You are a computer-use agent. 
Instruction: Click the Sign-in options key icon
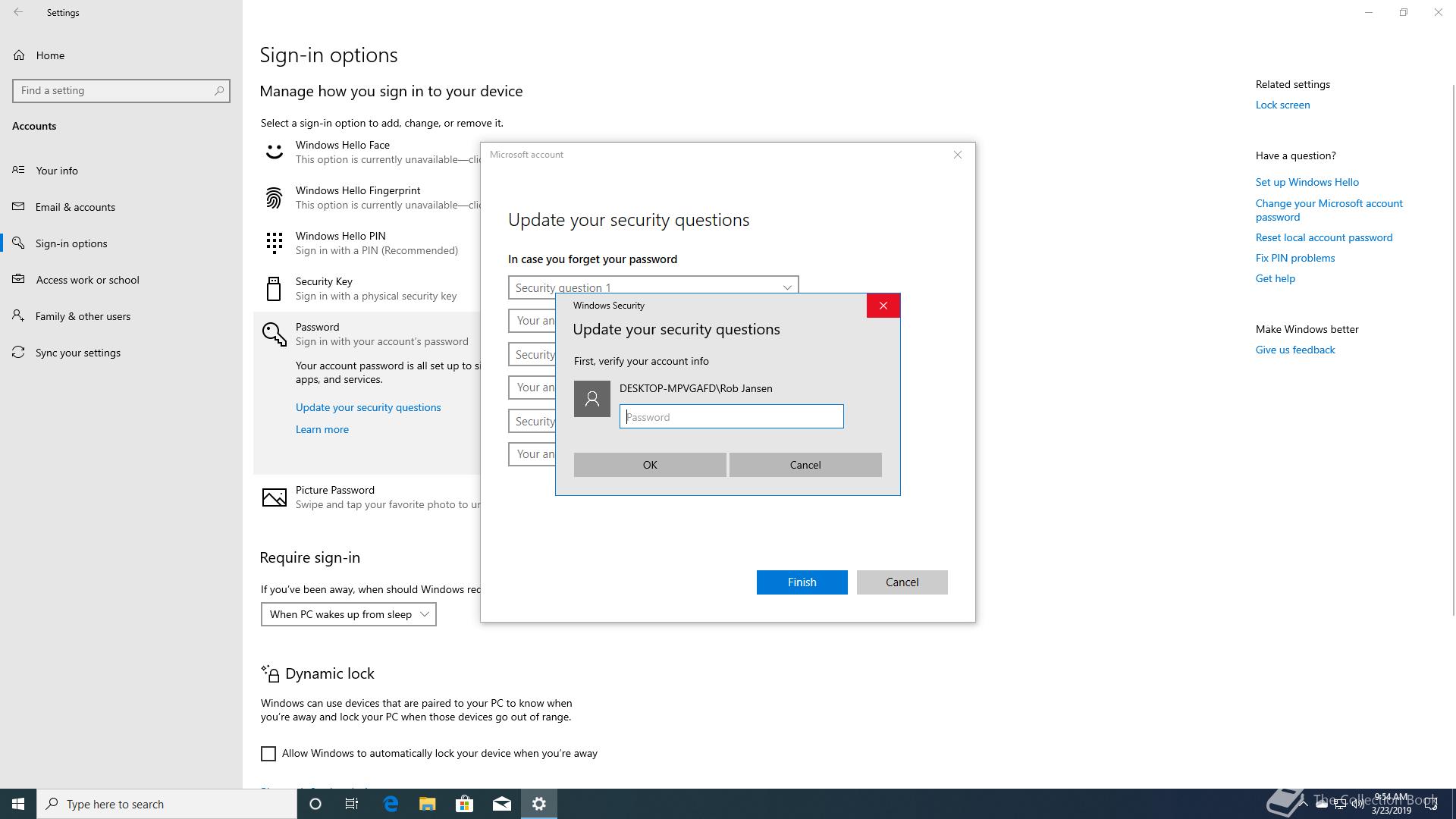[x=18, y=243]
